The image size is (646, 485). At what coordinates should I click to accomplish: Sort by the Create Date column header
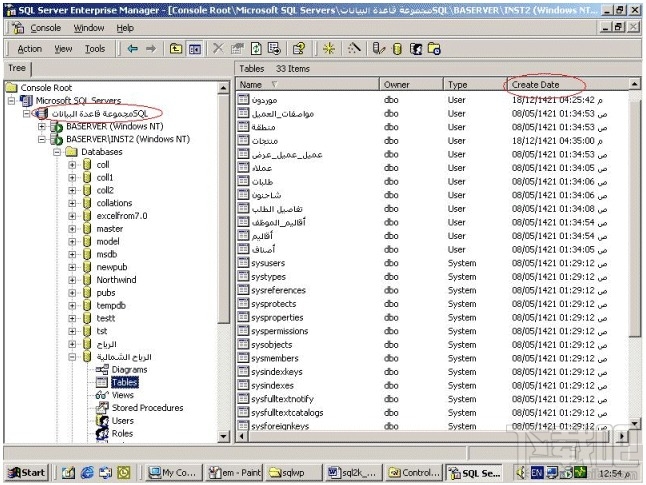click(568, 84)
